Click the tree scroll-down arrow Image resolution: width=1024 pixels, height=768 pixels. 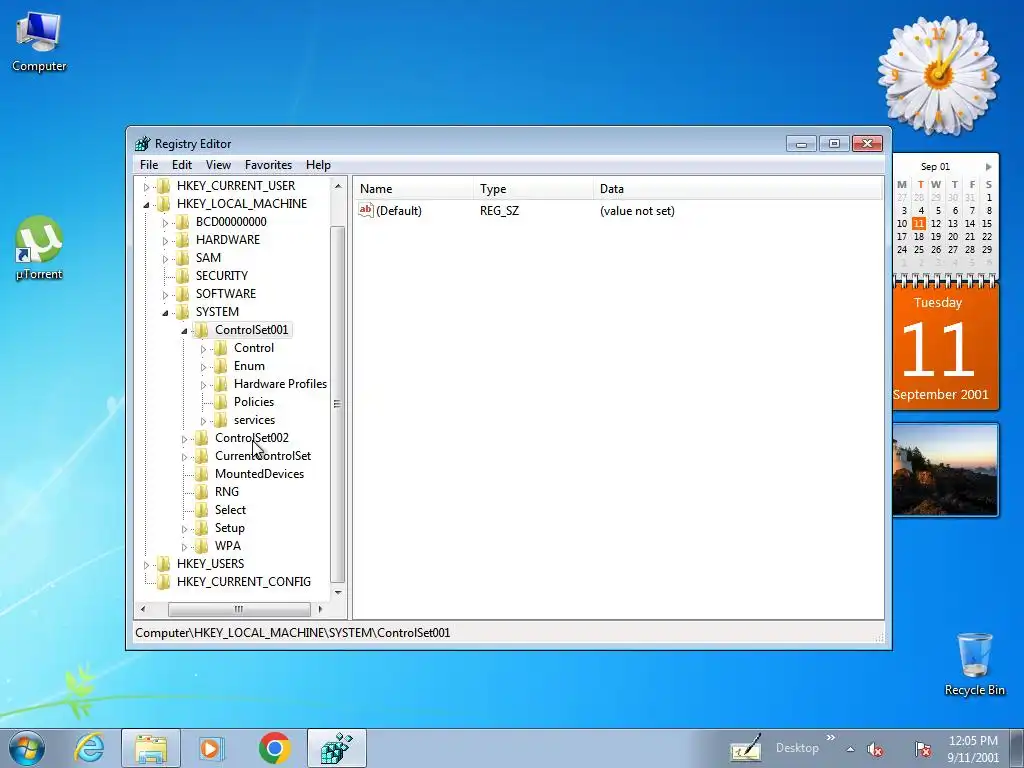pos(338,592)
